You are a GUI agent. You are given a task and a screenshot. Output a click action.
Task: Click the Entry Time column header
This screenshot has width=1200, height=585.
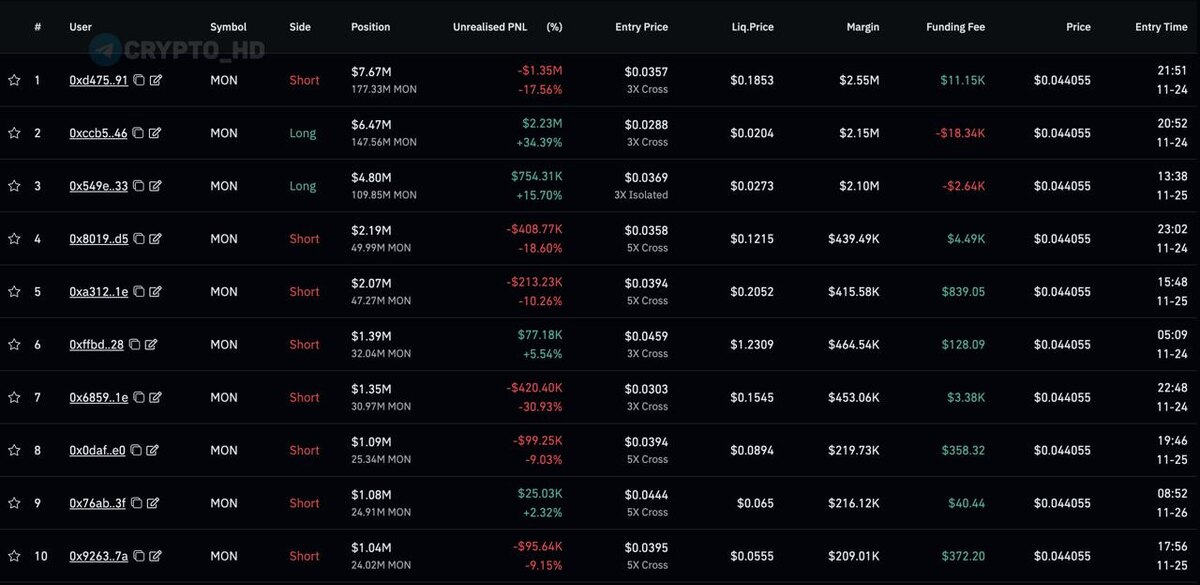click(x=1161, y=27)
